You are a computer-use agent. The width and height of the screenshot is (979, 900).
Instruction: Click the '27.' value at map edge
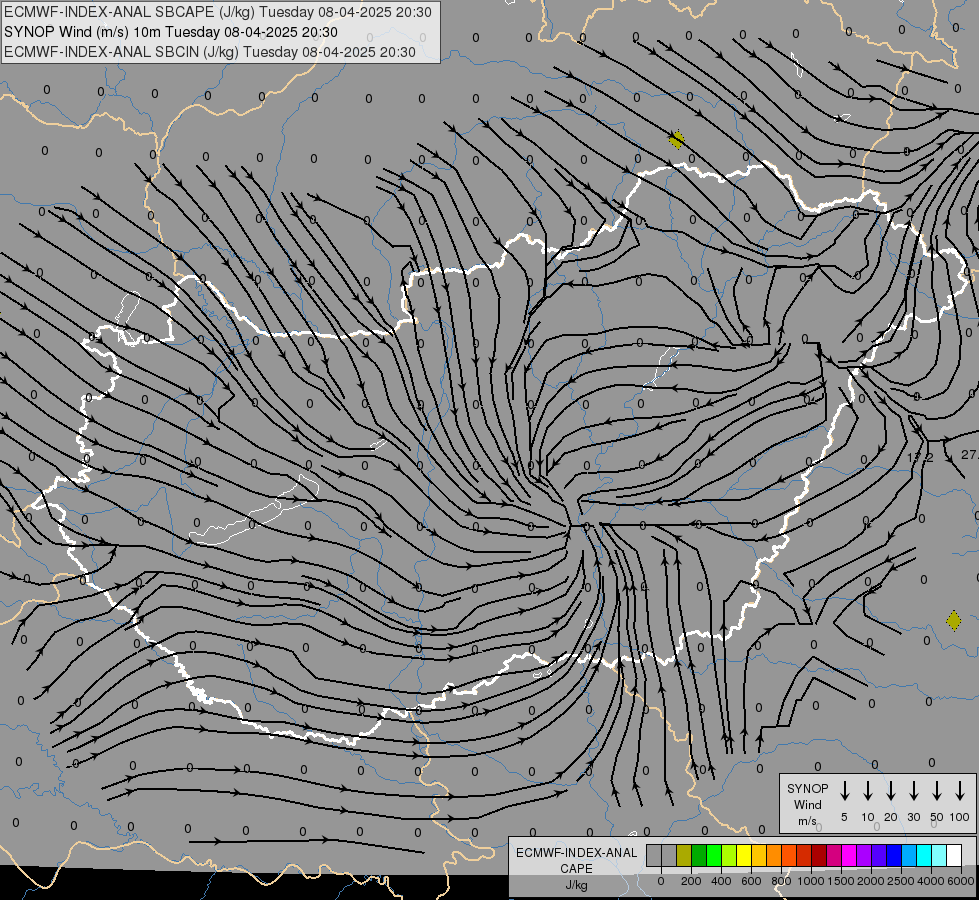[x=970, y=455]
